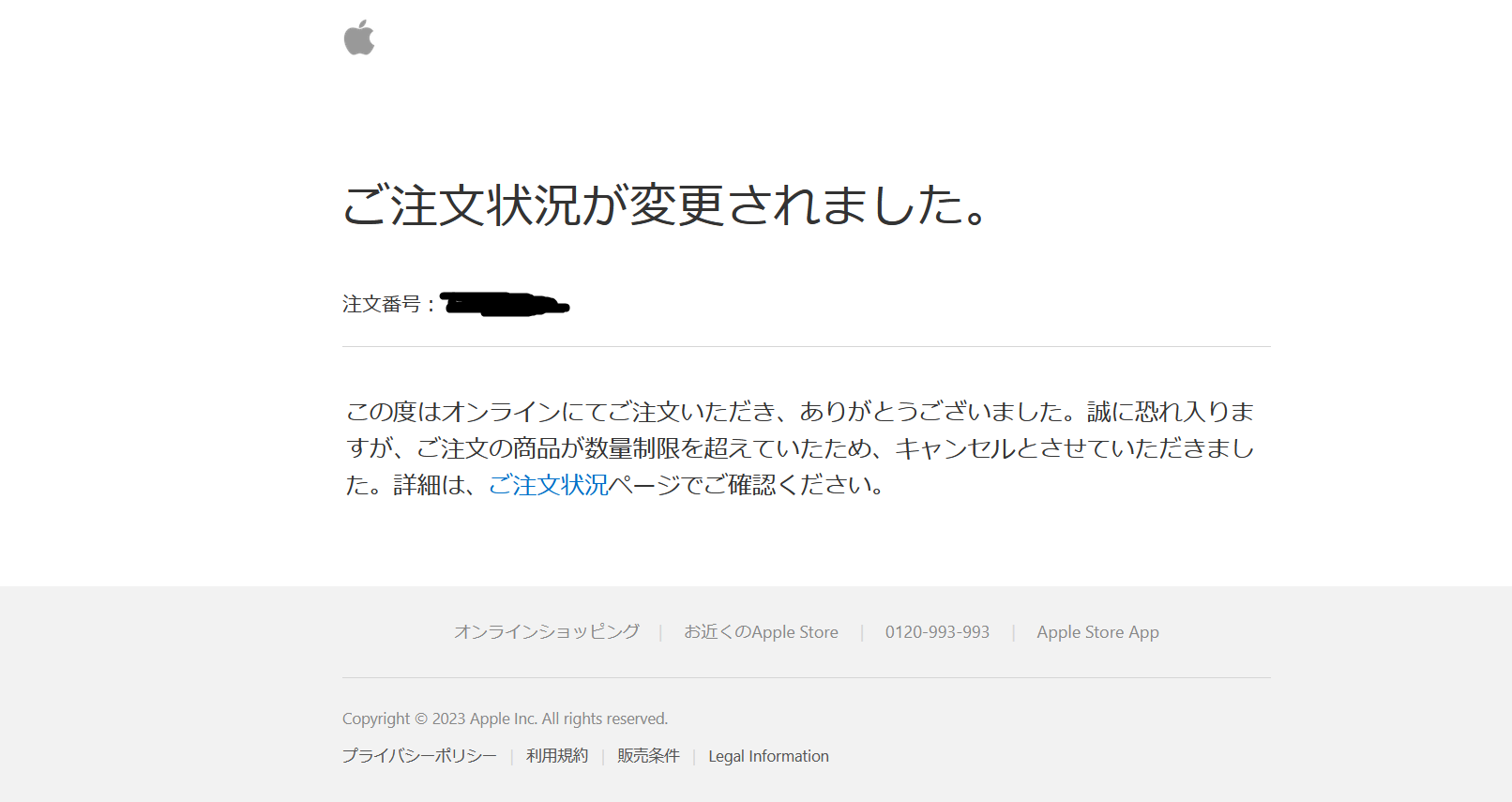
Task: Open the ご注文状況 link in message
Action: coord(548,485)
